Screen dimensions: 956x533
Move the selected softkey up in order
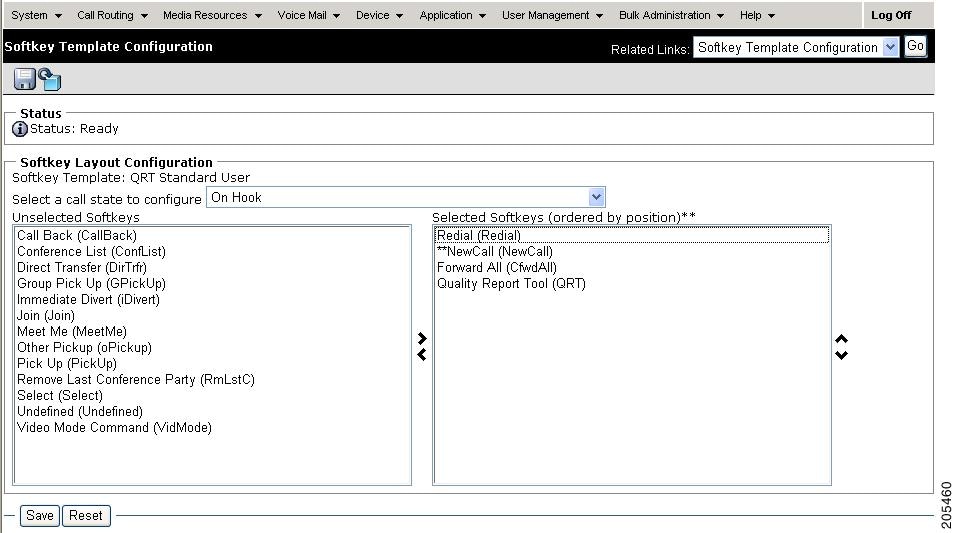click(x=841, y=339)
